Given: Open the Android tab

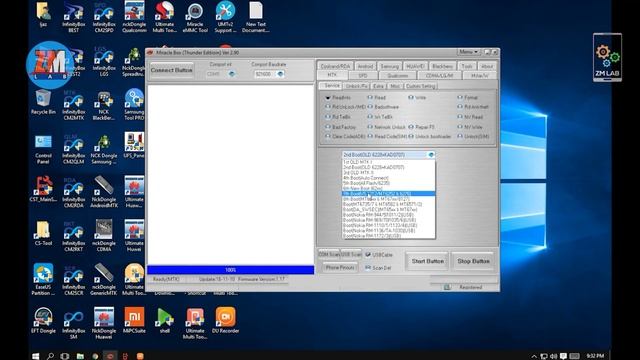Looking at the screenshot, I should (365, 66).
